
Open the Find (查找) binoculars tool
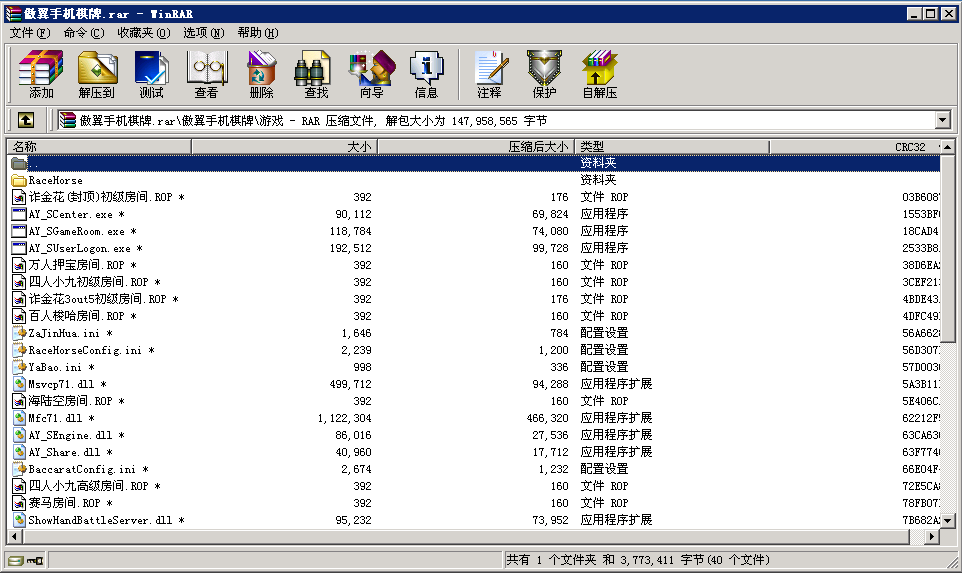316,75
